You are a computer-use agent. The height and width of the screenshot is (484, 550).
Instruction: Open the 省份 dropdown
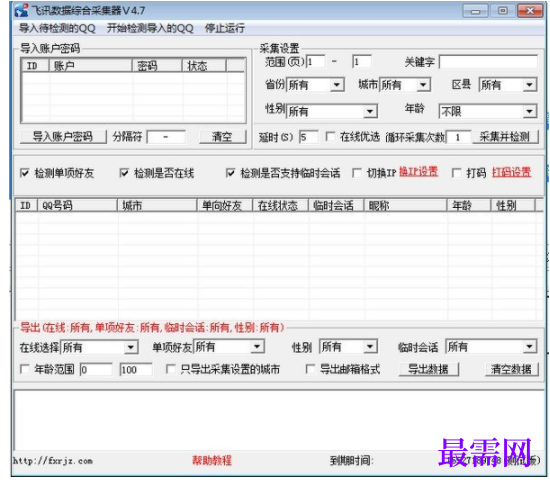point(315,85)
